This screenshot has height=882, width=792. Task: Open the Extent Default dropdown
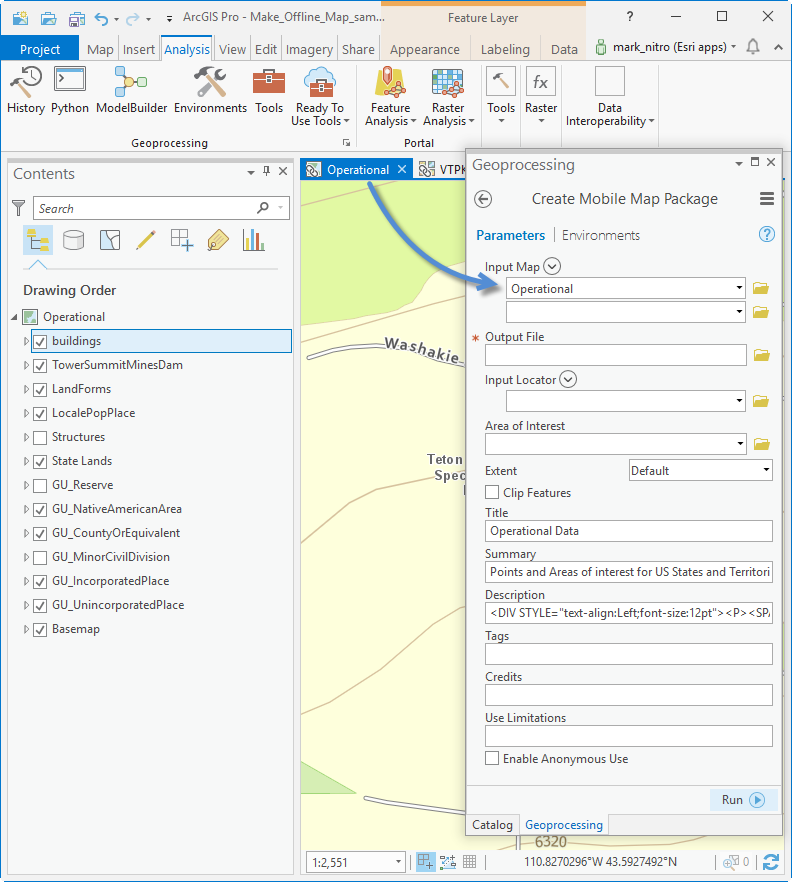[766, 470]
